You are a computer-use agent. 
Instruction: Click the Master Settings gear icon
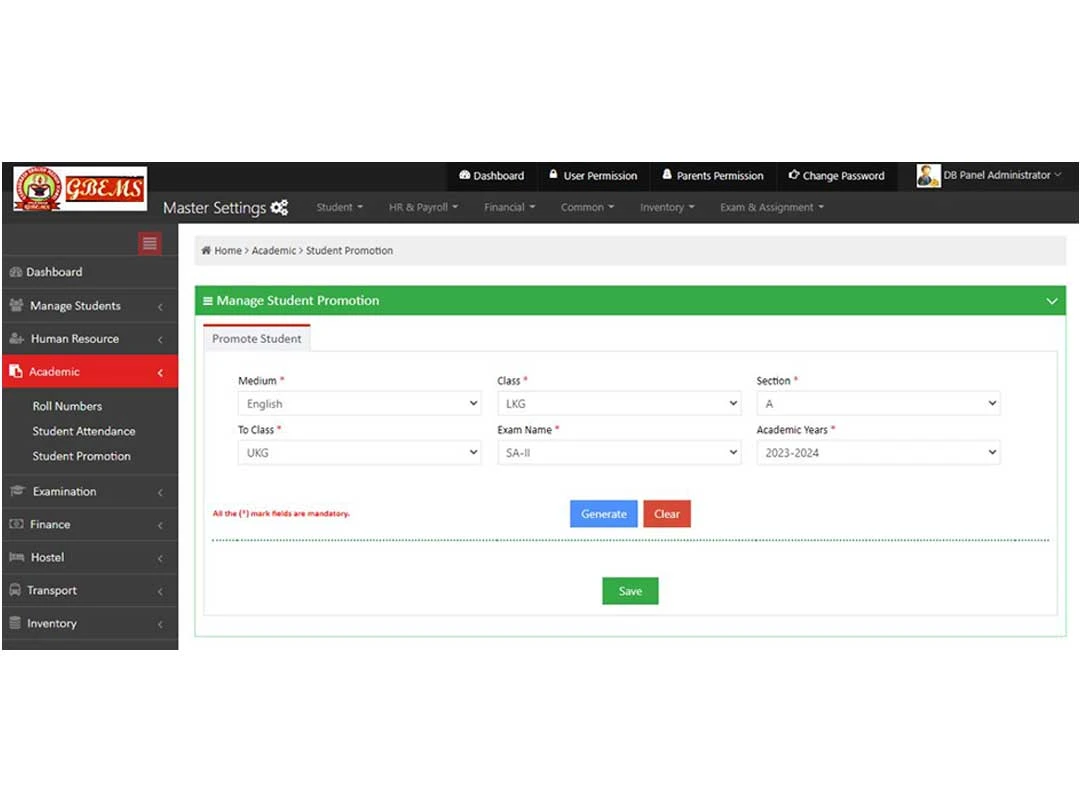click(279, 207)
